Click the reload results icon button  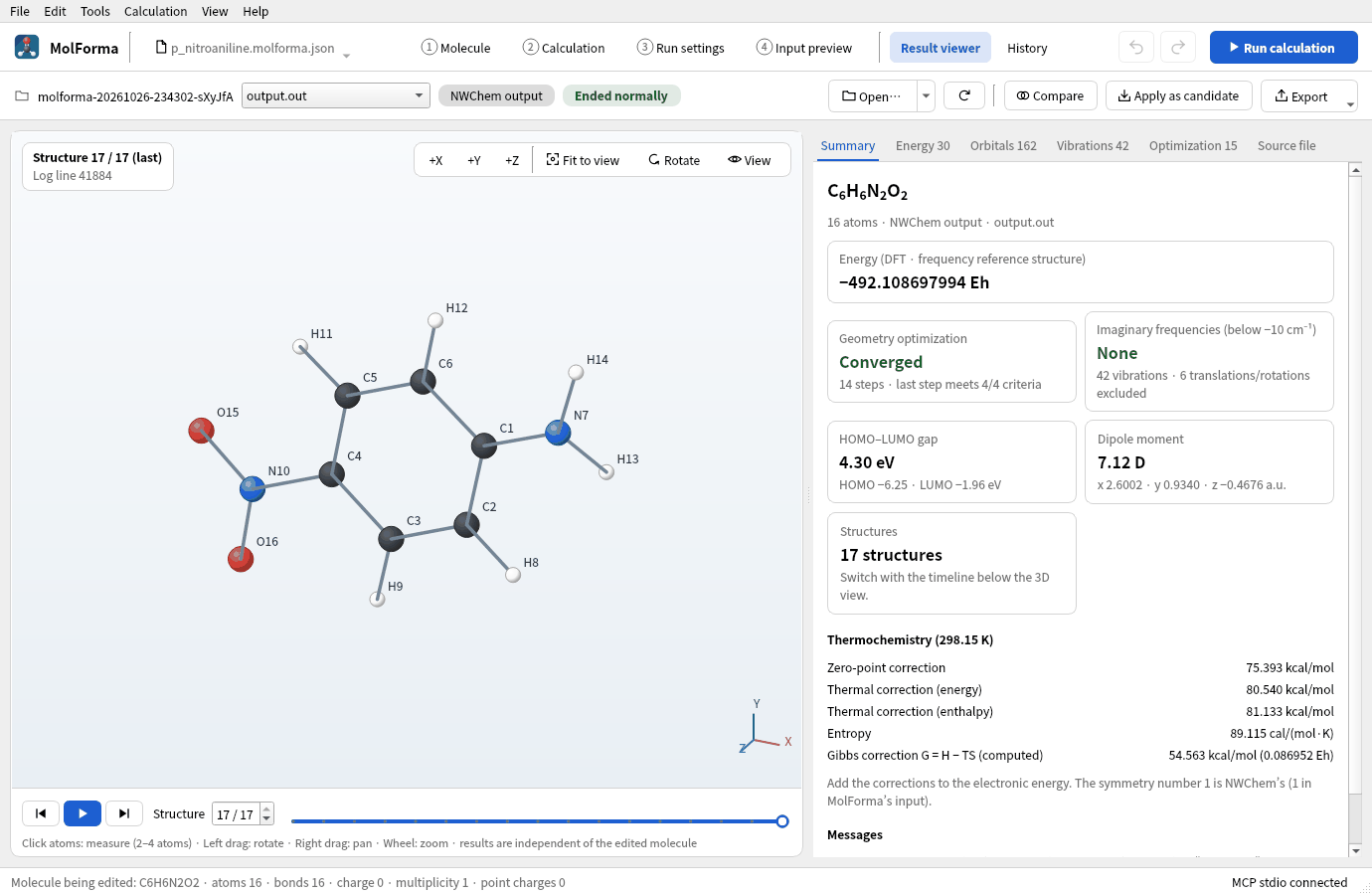[x=964, y=95]
